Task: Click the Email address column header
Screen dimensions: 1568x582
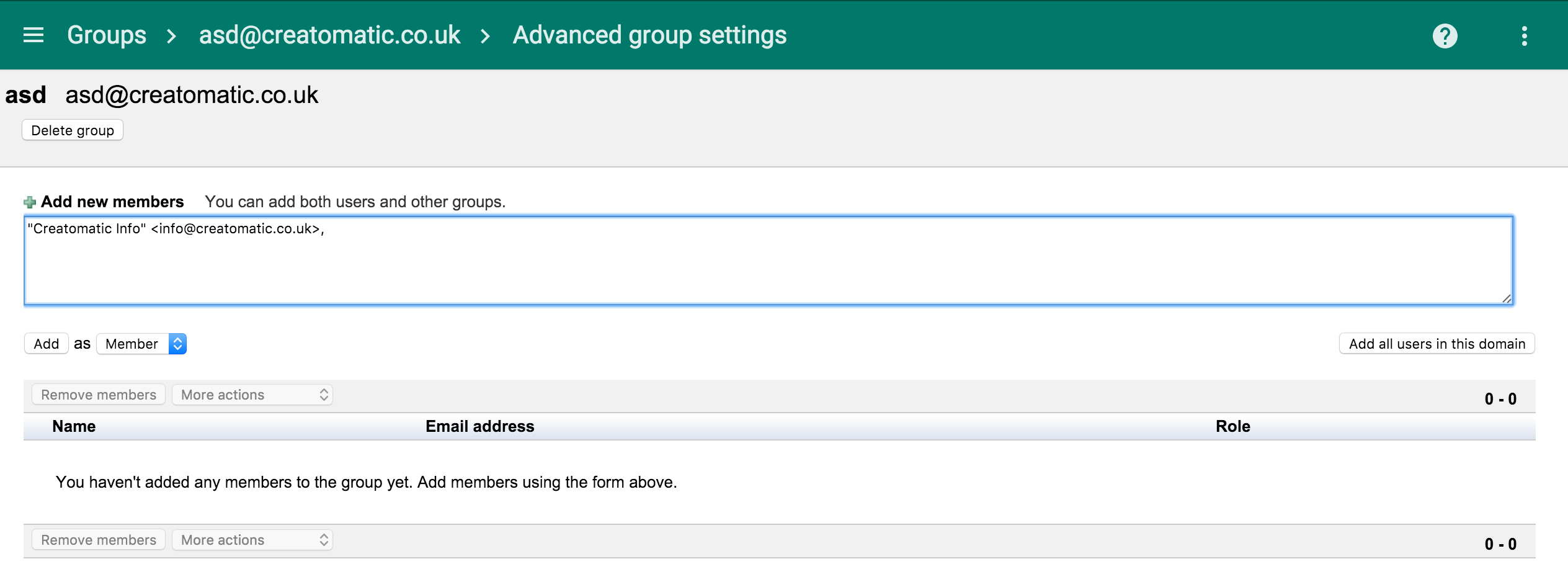Action: click(x=479, y=426)
